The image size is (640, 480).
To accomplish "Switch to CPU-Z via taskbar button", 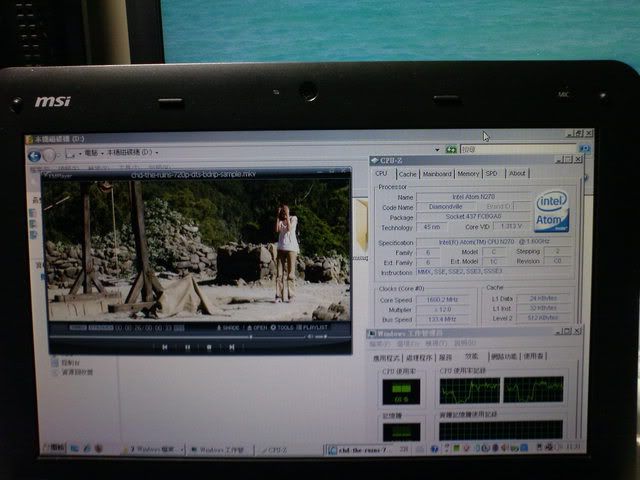I will click(x=274, y=450).
